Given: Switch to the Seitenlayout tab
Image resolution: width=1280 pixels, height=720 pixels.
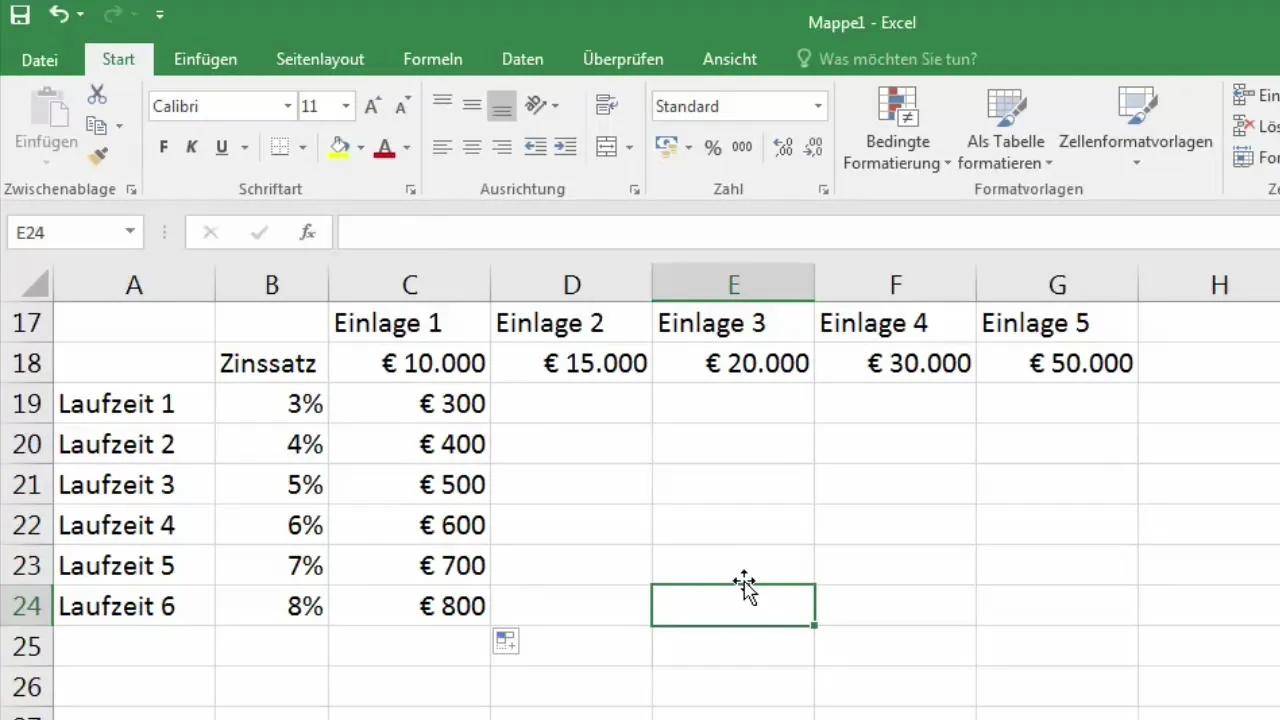Looking at the screenshot, I should [x=320, y=60].
